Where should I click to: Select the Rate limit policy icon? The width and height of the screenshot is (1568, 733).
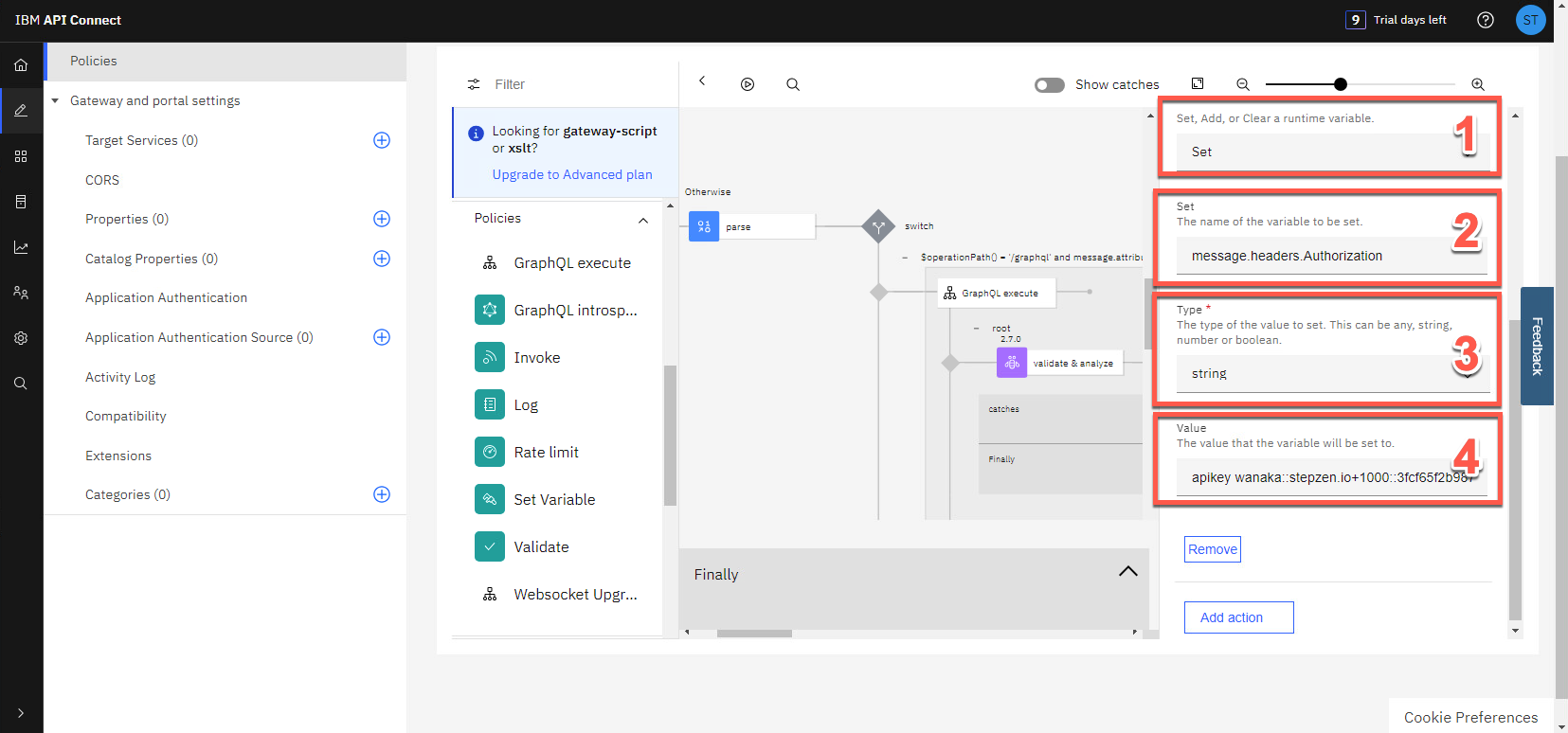(490, 453)
